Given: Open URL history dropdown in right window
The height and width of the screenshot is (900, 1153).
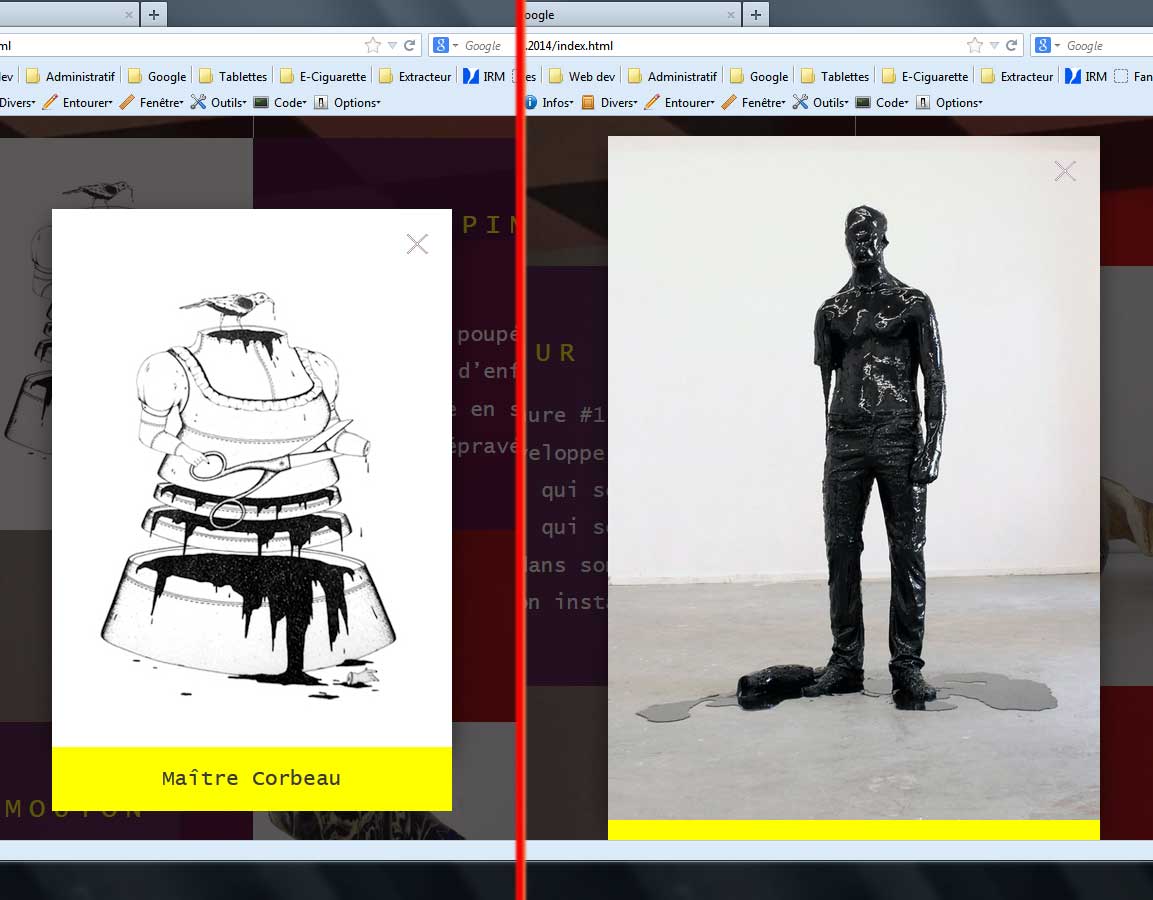Looking at the screenshot, I should pos(994,45).
